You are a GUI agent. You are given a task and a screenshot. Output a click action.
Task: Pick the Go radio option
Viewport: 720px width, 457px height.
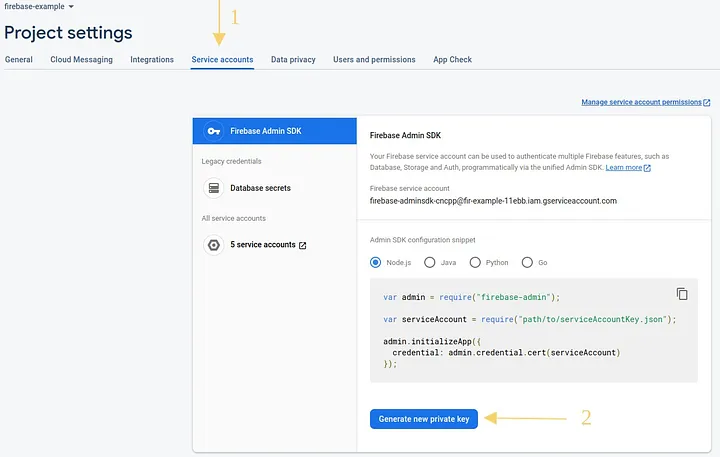[527, 262]
